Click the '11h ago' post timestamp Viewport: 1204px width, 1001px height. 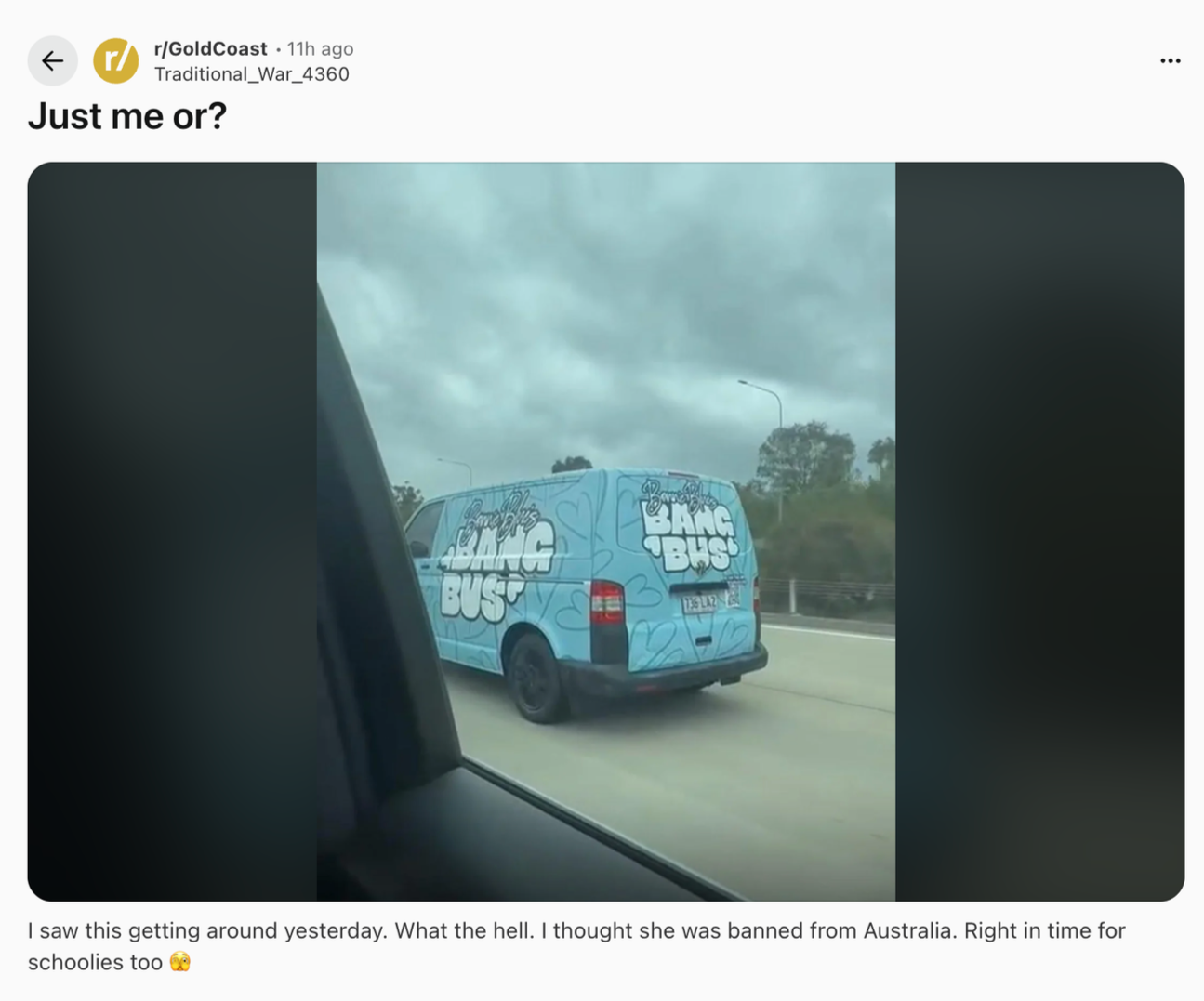pos(320,48)
